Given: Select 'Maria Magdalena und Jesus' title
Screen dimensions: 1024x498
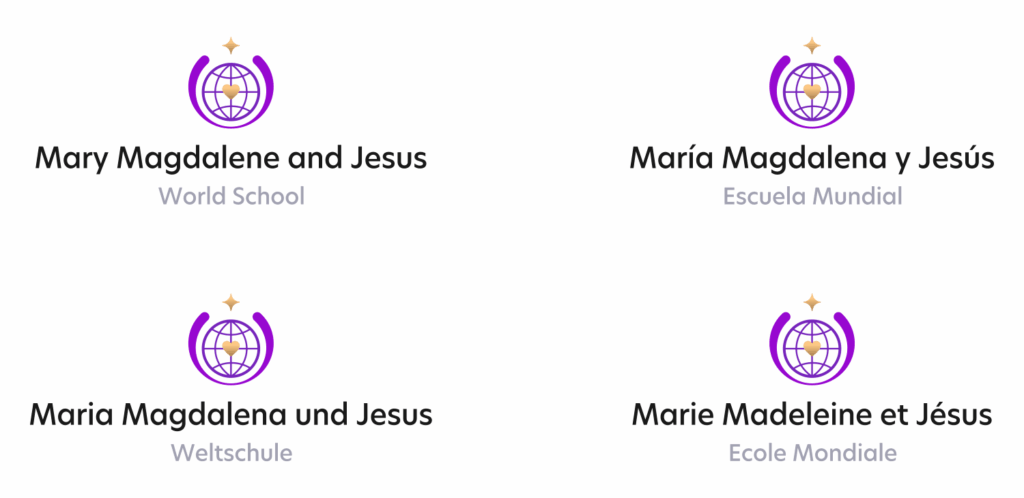Looking at the screenshot, I should pyautogui.click(x=231, y=415).
